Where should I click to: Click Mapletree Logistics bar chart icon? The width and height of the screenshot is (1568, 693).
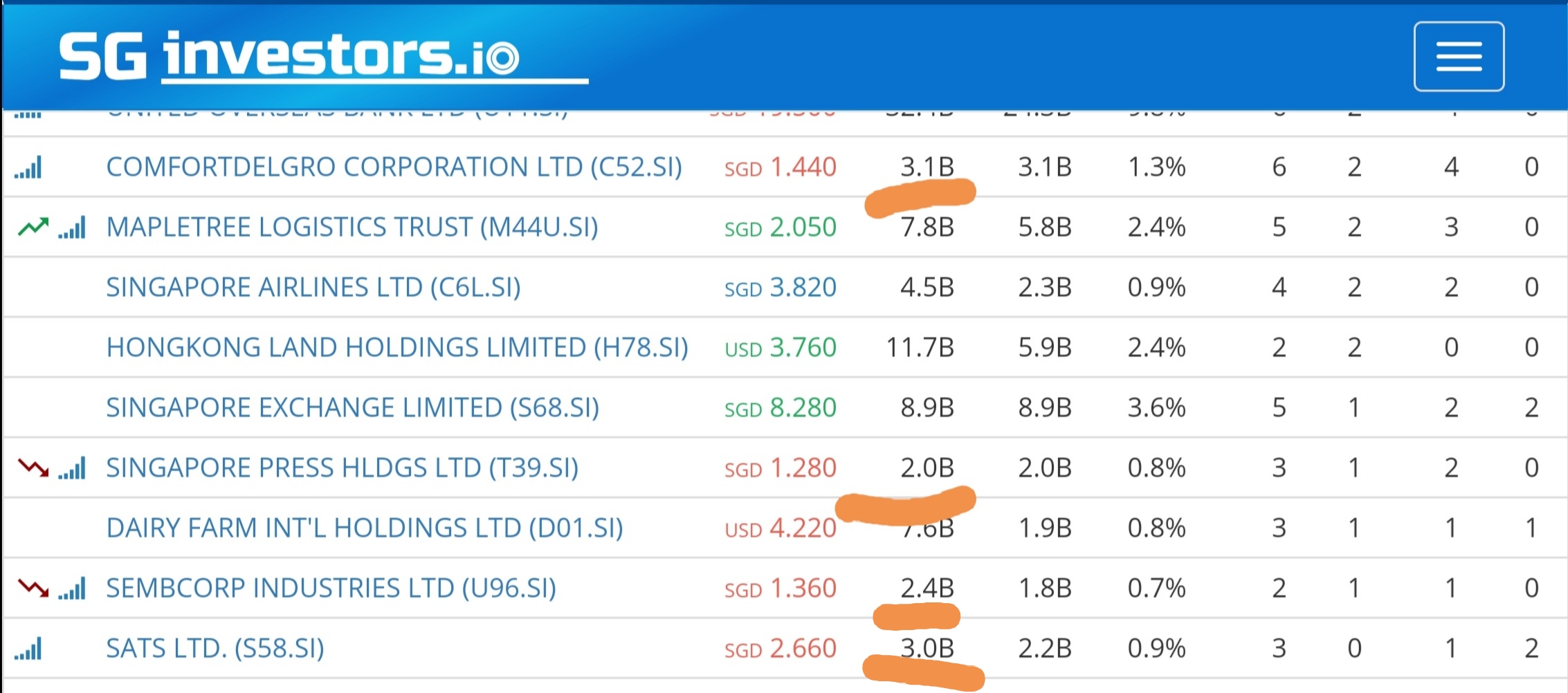coord(72,228)
